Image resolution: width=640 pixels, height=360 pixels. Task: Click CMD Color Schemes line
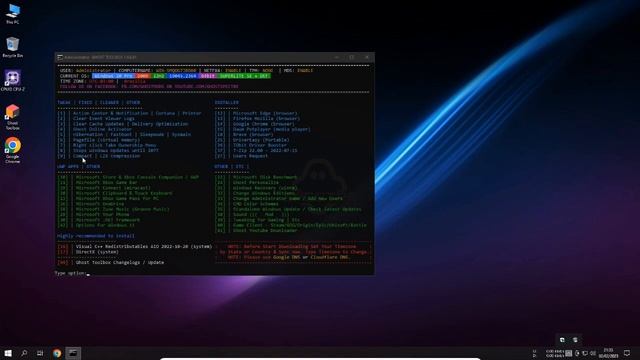tap(247, 204)
